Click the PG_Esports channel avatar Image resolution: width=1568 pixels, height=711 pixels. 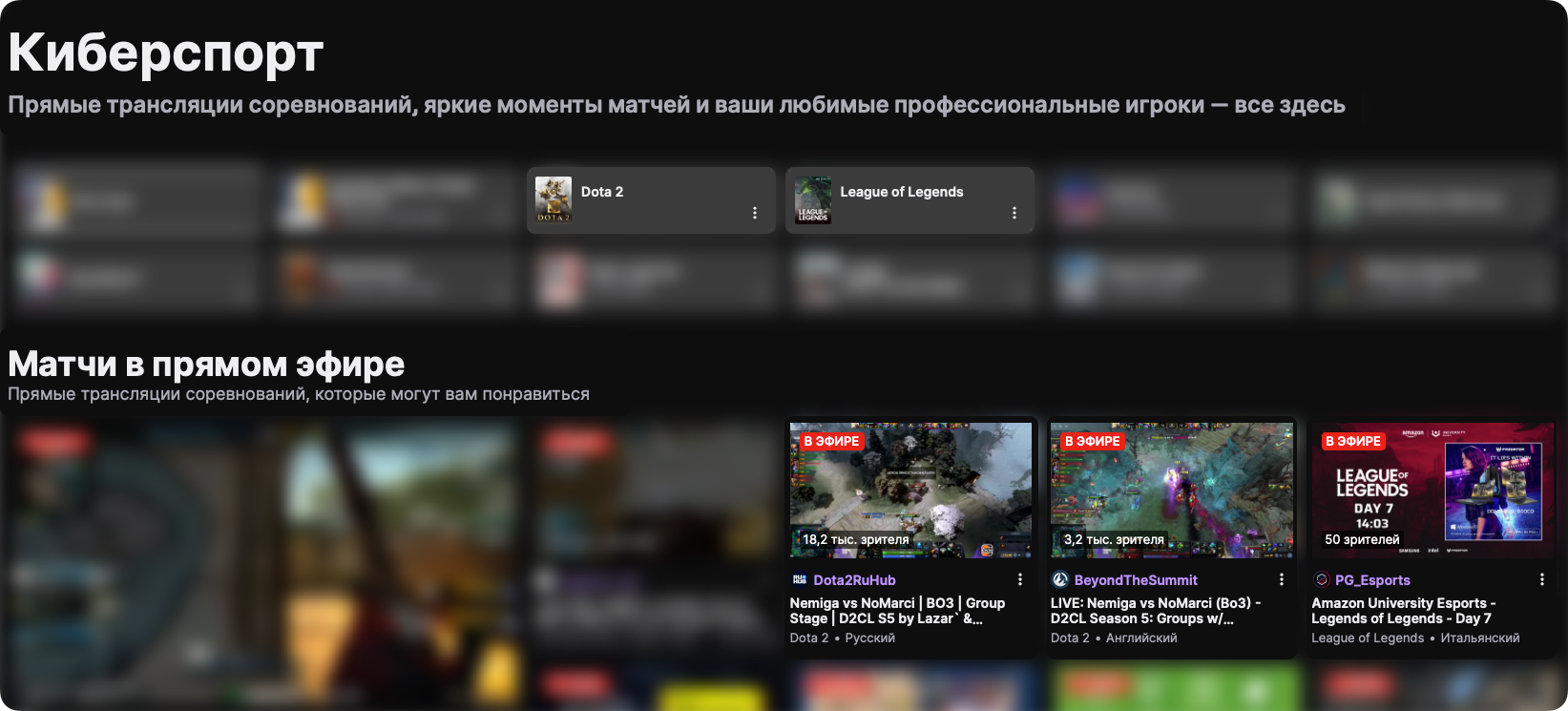[x=1321, y=579]
